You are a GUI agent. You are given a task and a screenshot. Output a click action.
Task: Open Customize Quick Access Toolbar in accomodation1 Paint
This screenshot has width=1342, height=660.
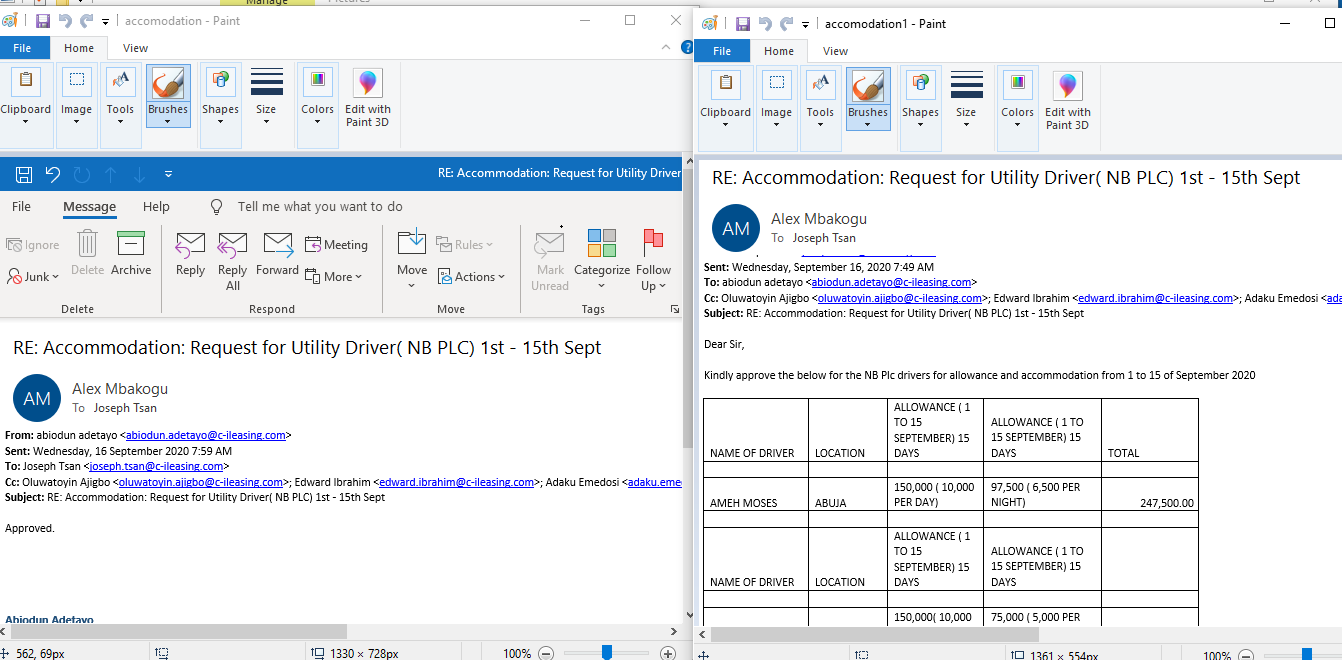point(805,24)
